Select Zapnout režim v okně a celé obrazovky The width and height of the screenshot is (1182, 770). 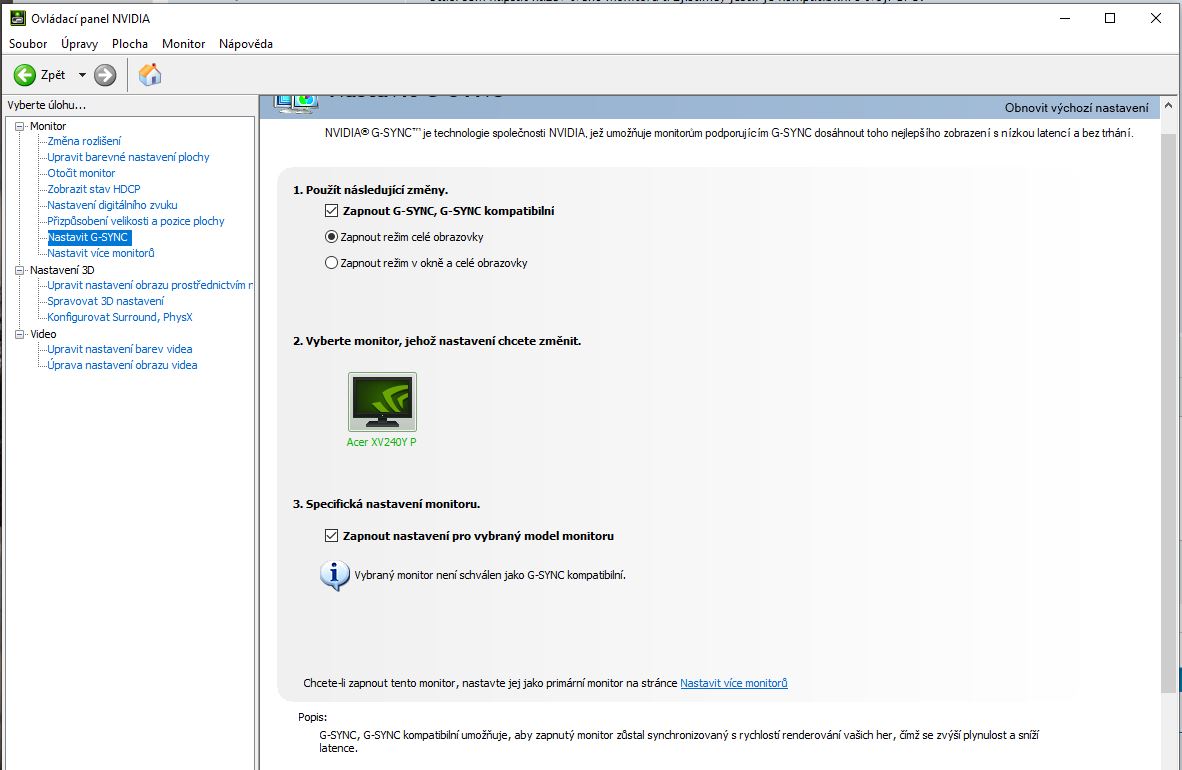[x=332, y=263]
